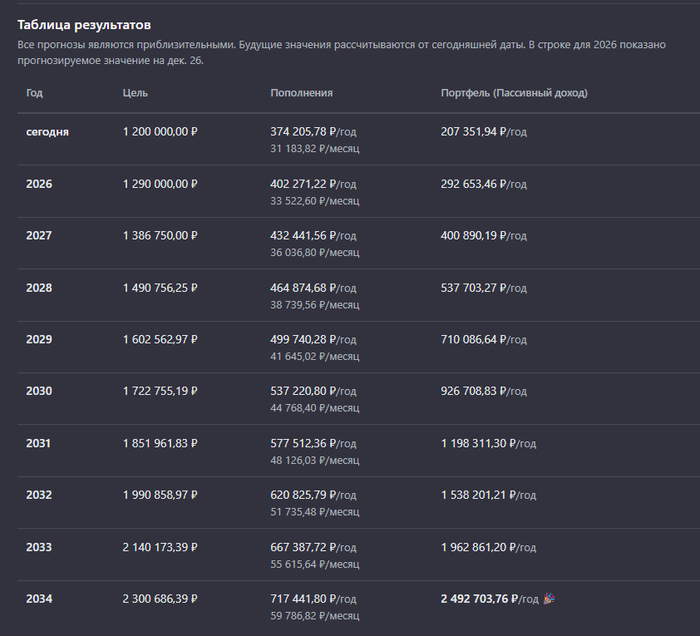Select the 2031 year row label

(39, 443)
